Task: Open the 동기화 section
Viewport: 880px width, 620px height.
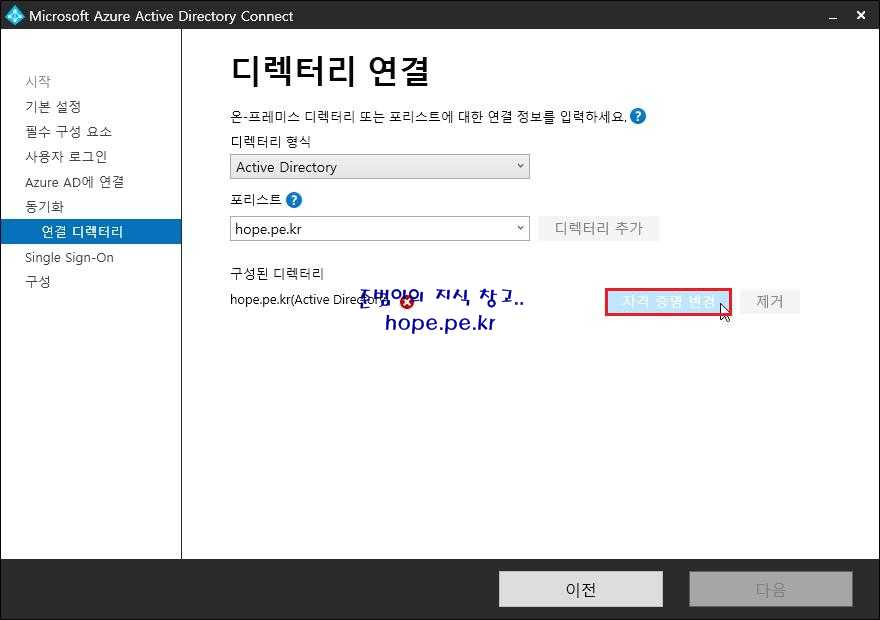Action: [x=44, y=206]
